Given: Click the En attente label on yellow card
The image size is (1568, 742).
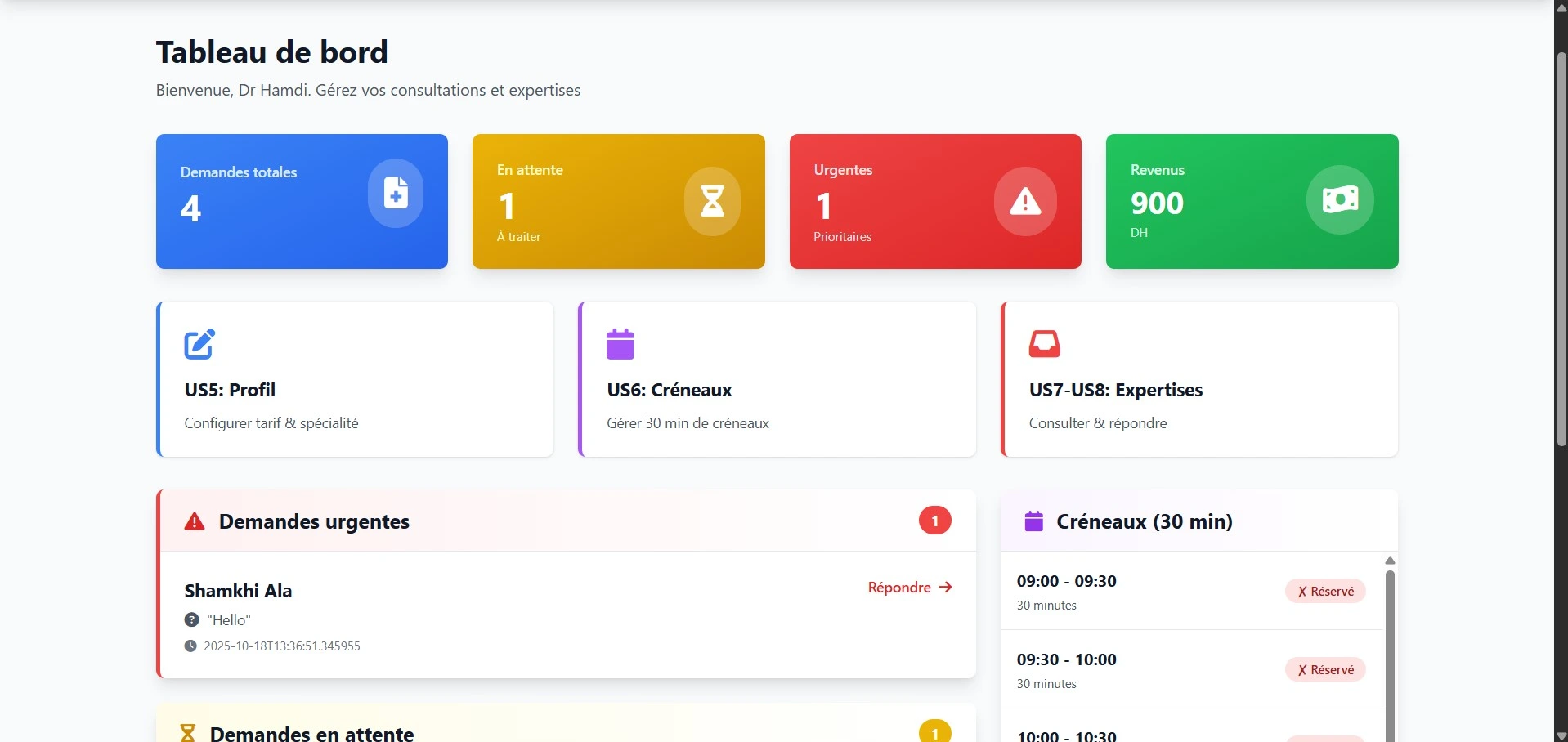Looking at the screenshot, I should click(530, 170).
